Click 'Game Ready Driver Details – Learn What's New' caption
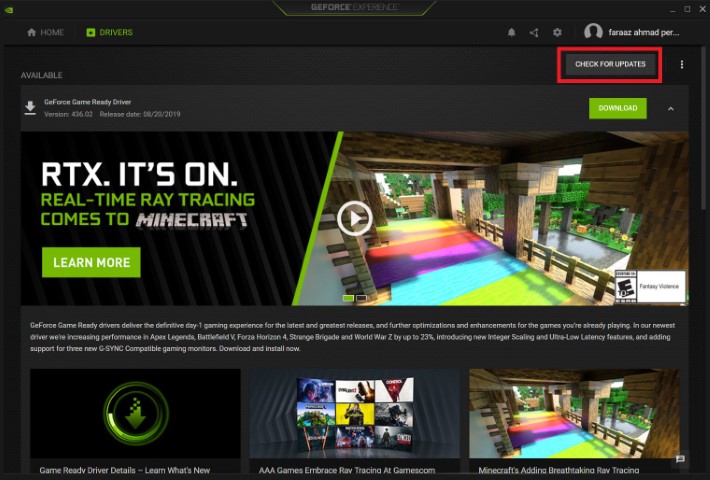 (125, 470)
